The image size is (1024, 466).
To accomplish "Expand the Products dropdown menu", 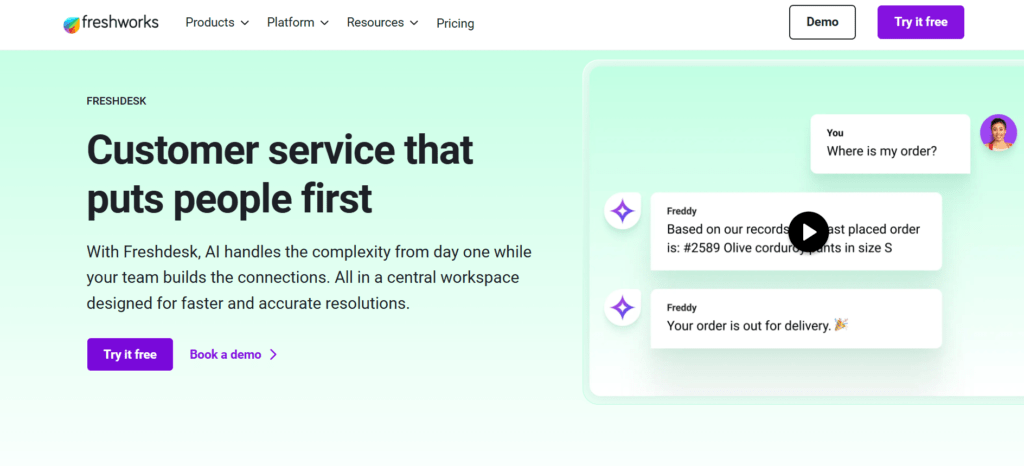I will point(217,22).
